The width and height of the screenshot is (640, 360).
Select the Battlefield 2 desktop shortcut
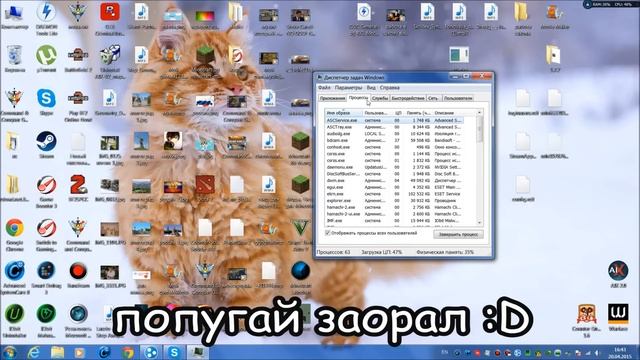78,58
